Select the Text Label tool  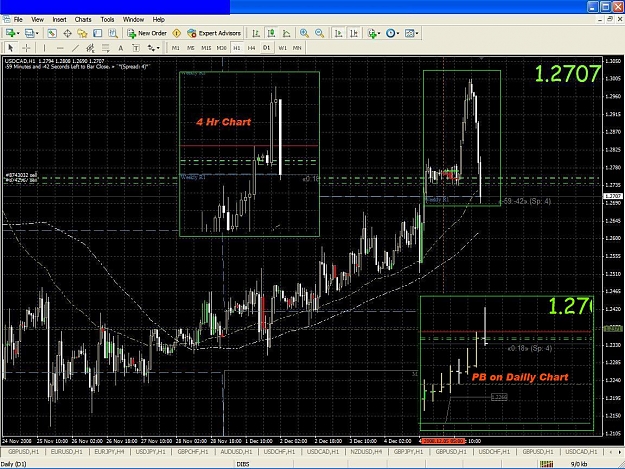(136, 48)
